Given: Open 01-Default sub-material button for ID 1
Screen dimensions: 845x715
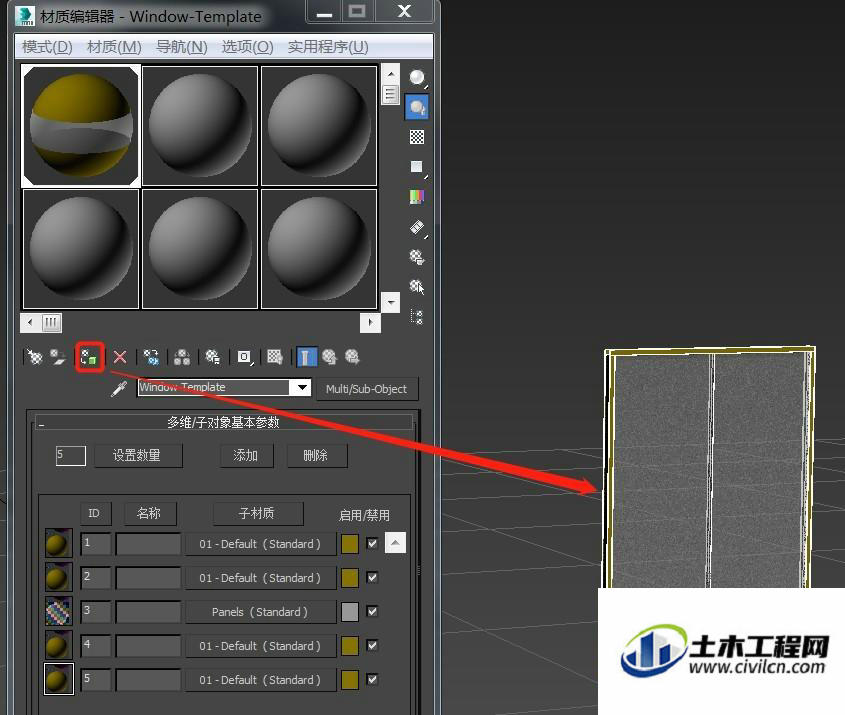Looking at the screenshot, I should (x=260, y=544).
